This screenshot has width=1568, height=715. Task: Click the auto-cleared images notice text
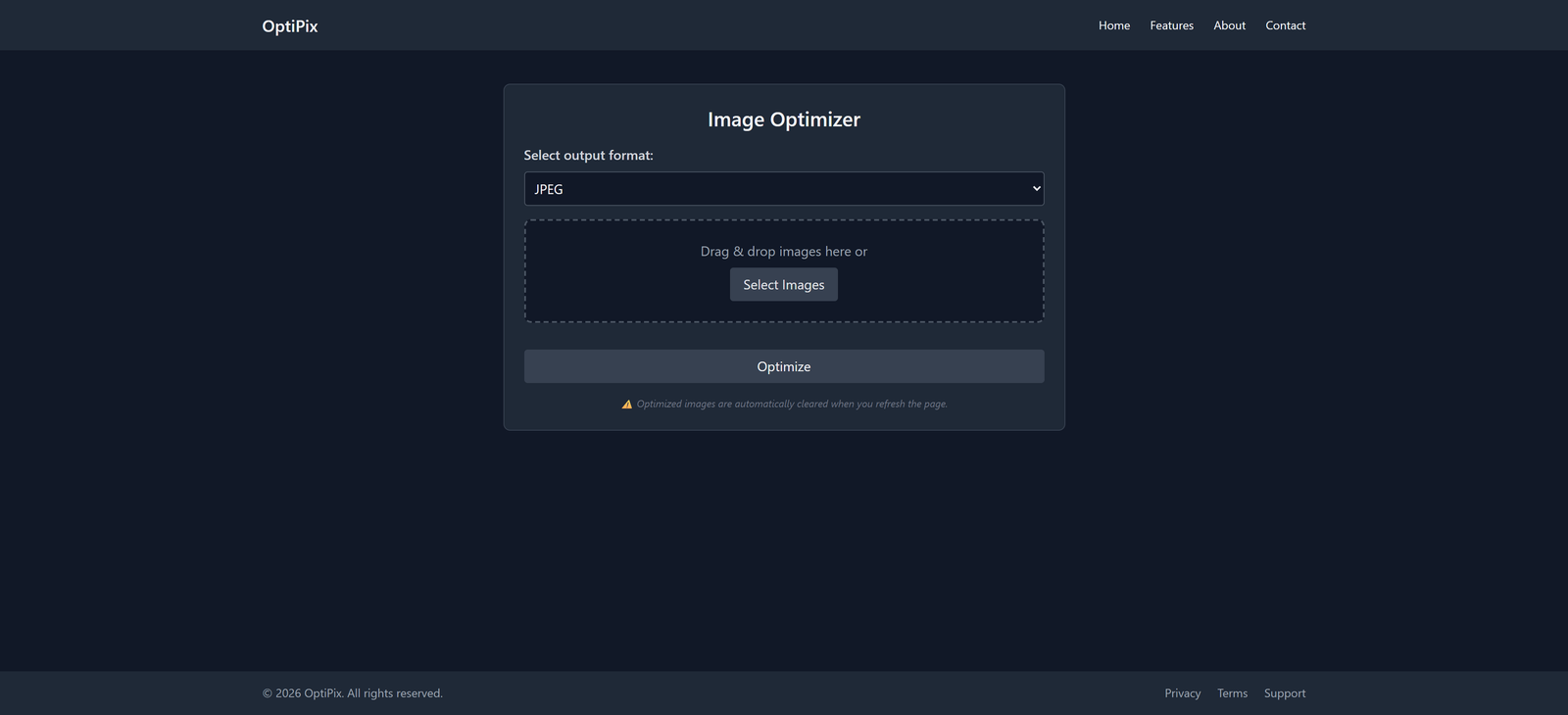point(792,405)
